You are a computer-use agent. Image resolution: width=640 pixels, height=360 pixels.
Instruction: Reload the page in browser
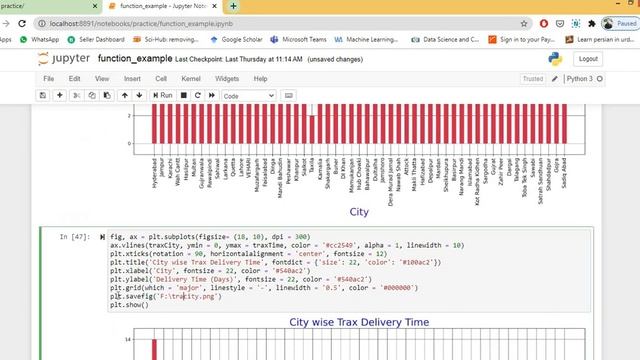[22, 24]
